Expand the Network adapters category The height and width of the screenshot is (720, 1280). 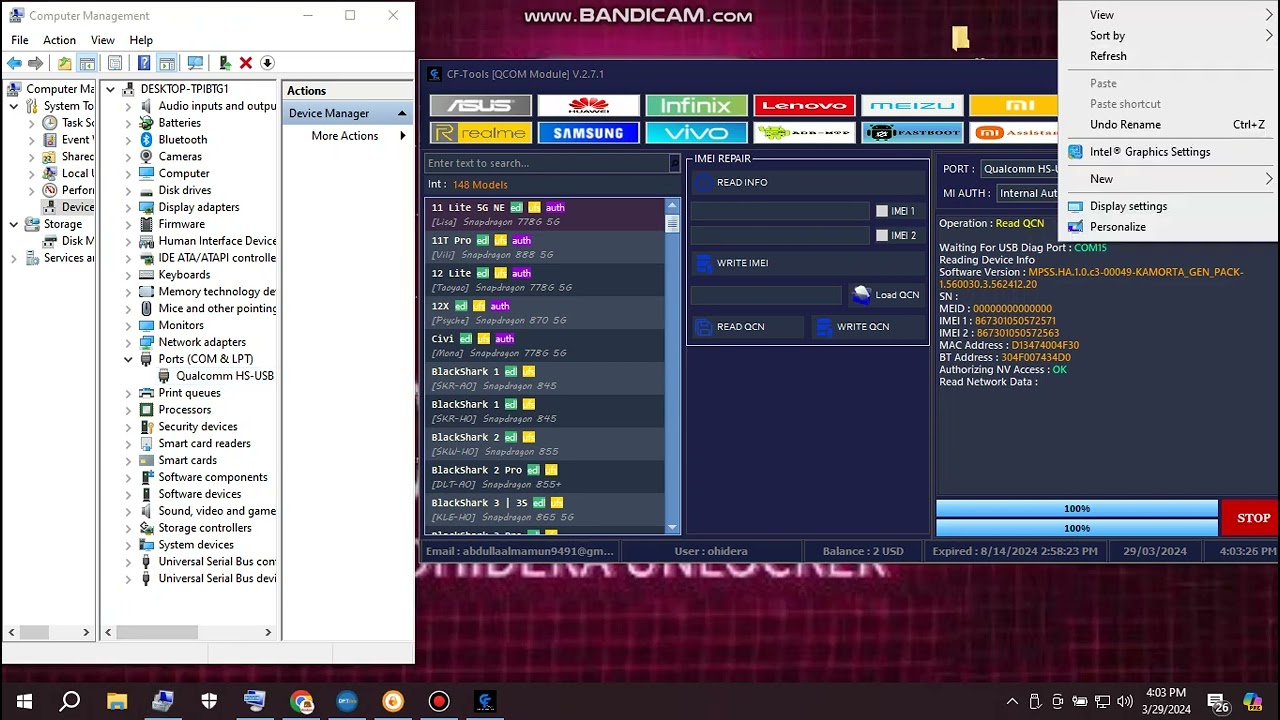click(128, 342)
